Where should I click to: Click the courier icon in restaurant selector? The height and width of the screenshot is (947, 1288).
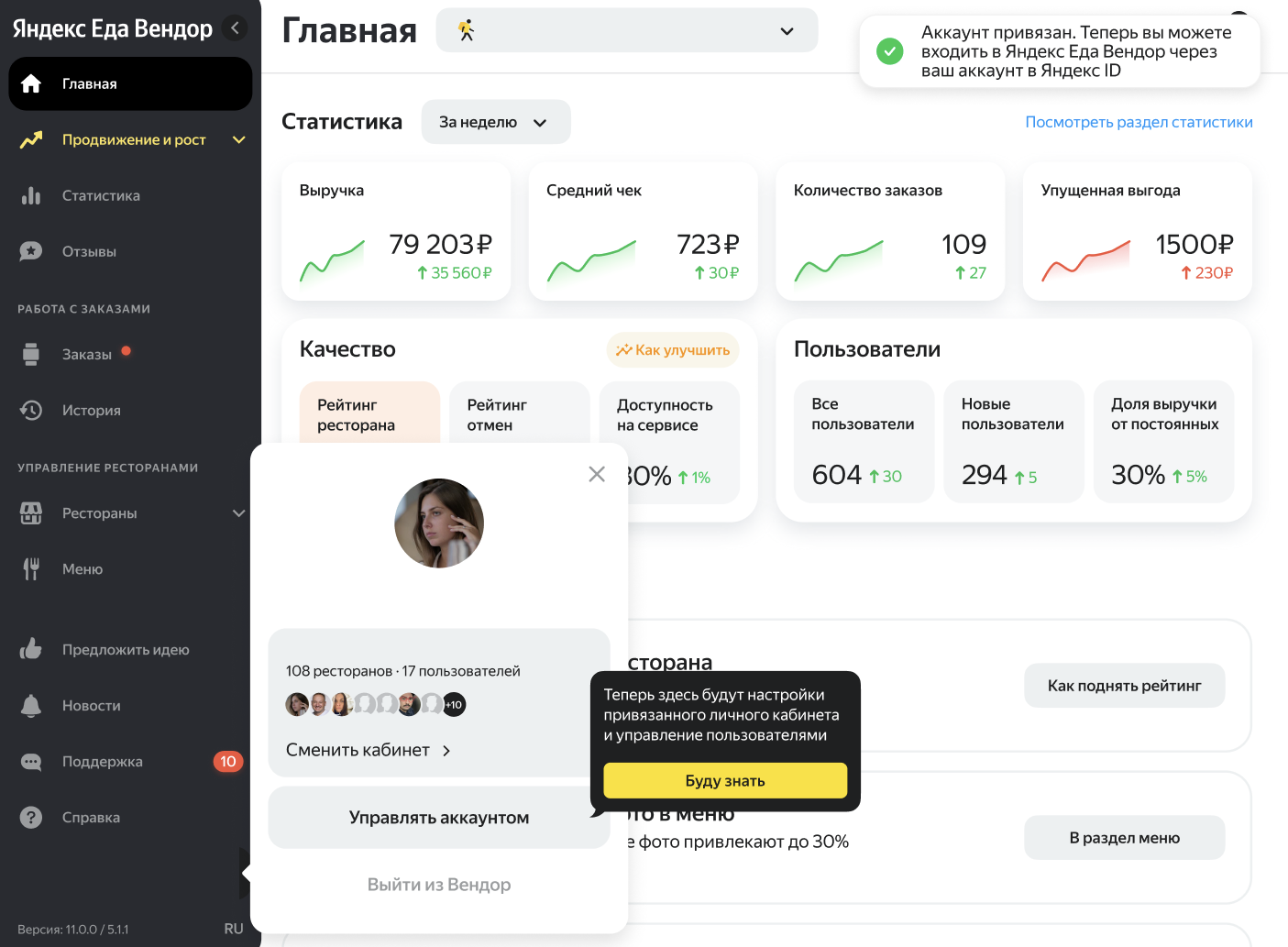click(467, 30)
